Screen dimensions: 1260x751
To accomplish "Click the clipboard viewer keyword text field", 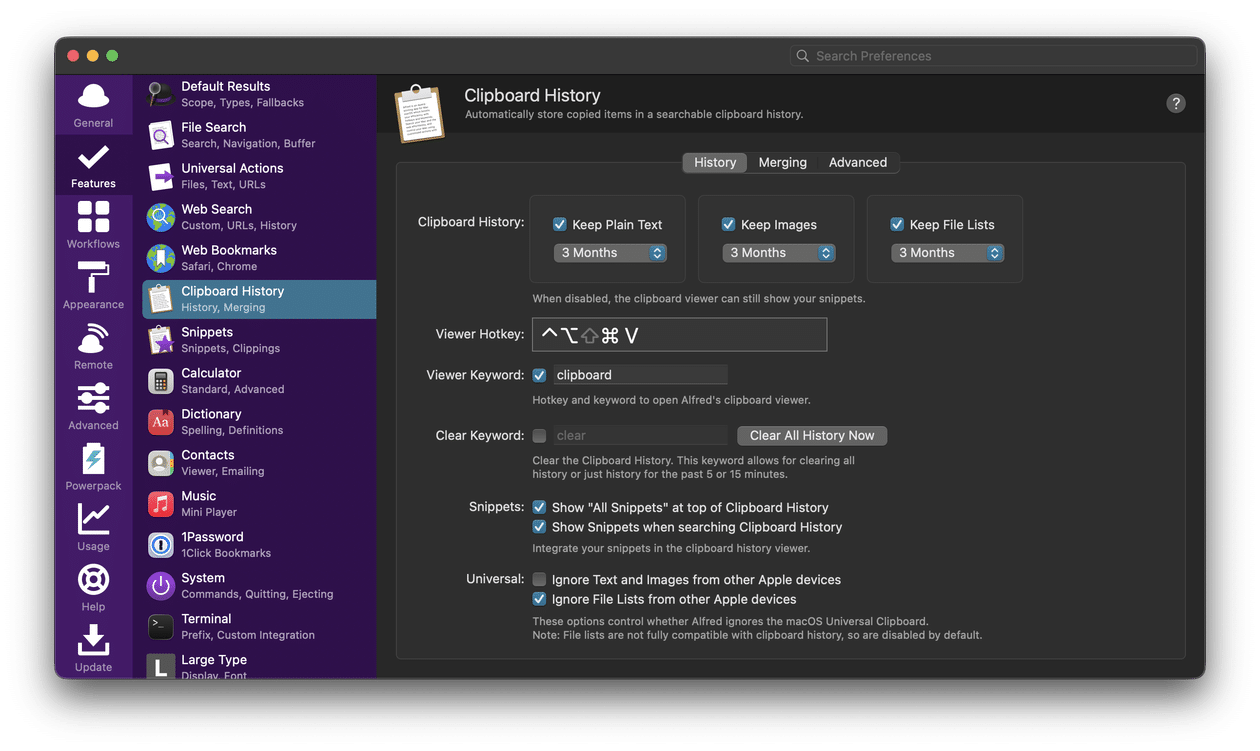I will [x=639, y=375].
